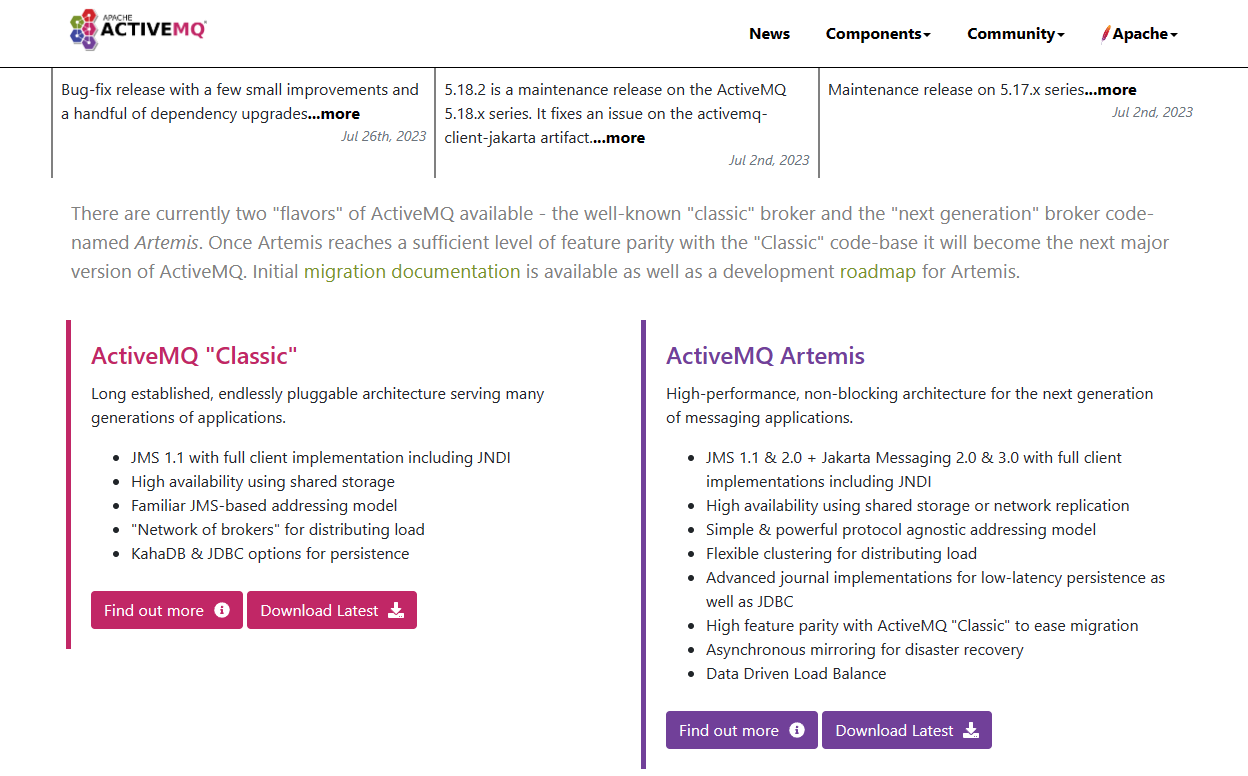Expand the 5.17.x maintenance release ...more link
Screen dimensions: 1248x776
(x=1110, y=89)
